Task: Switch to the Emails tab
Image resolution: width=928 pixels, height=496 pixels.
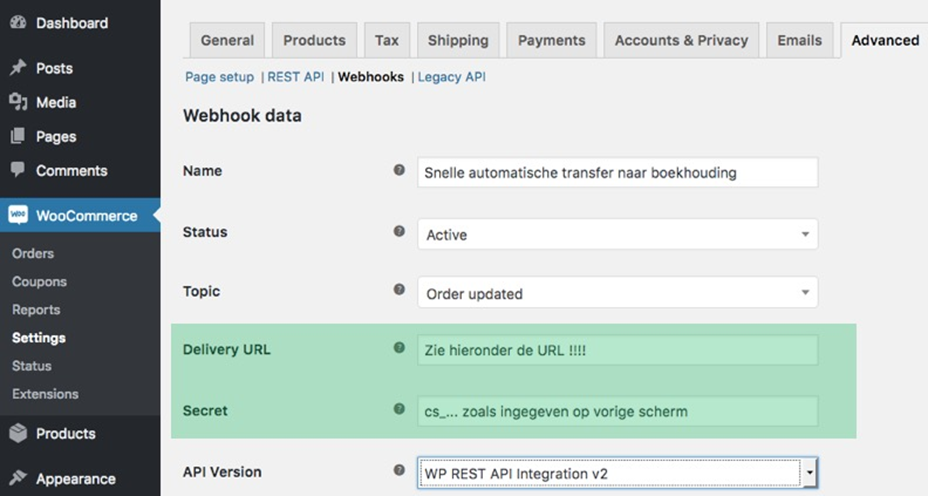Action: pyautogui.click(x=800, y=40)
